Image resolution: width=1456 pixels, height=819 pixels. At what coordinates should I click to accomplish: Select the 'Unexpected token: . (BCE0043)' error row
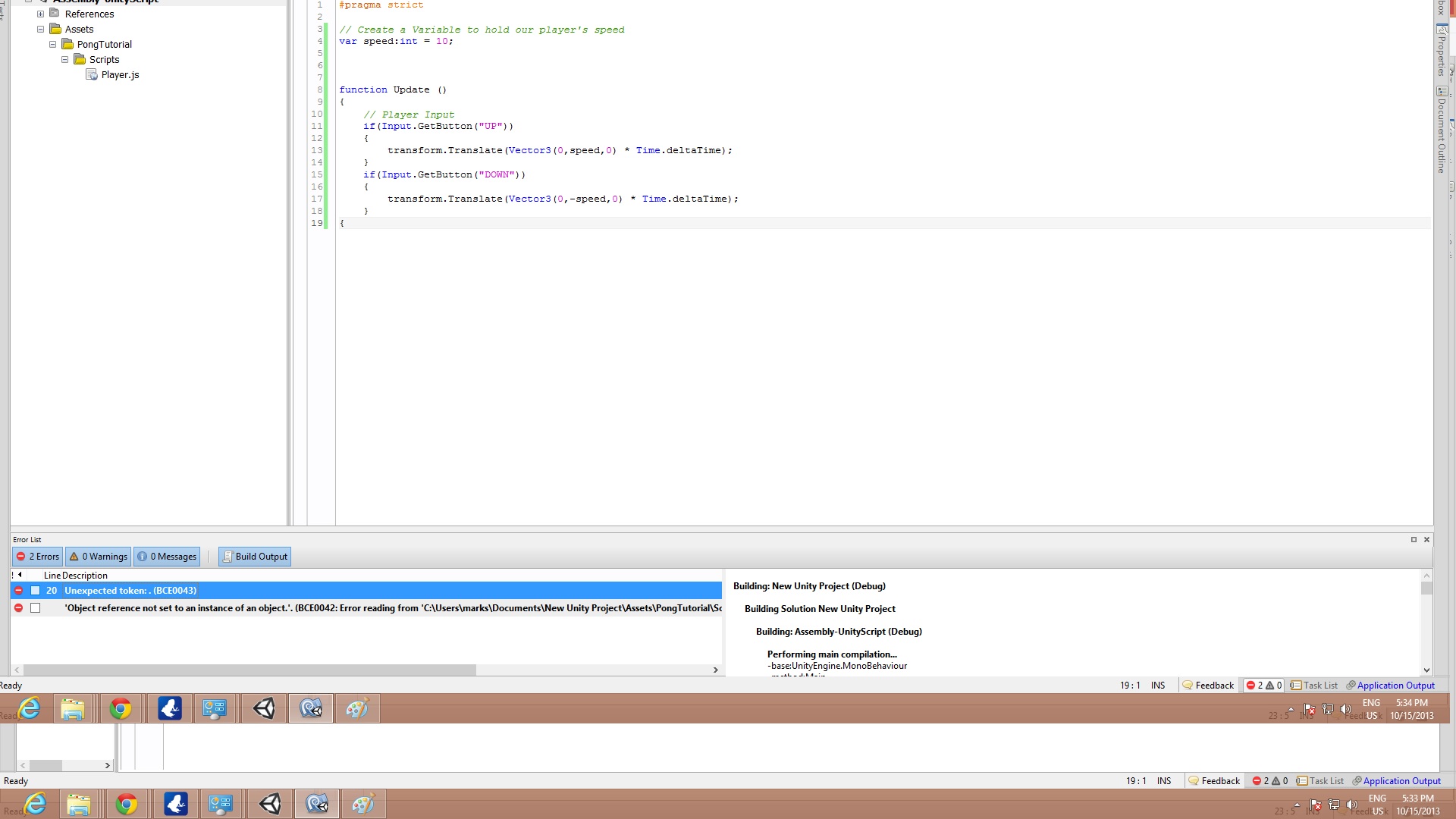(366, 590)
